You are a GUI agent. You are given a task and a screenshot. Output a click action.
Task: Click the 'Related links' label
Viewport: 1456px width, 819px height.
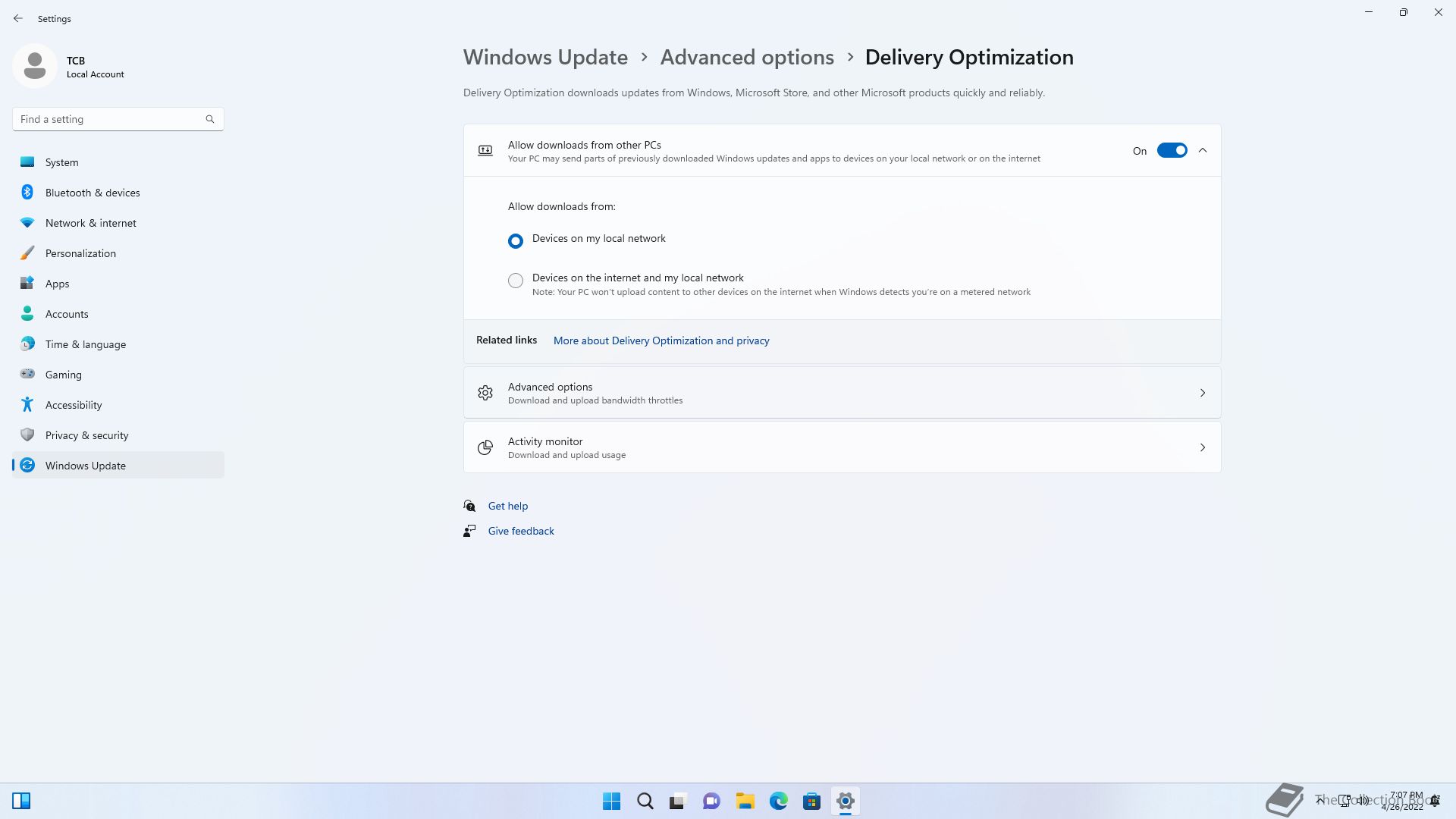point(507,340)
